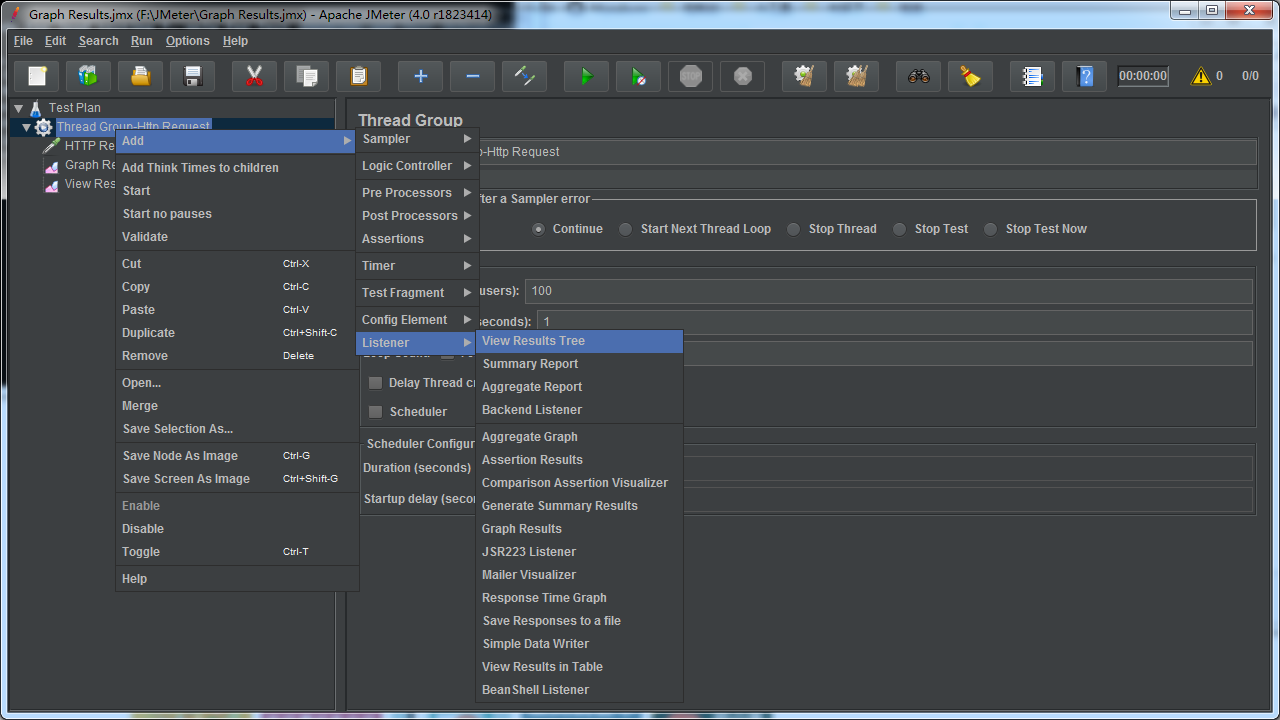Select the Stop Test radio button

(899, 229)
